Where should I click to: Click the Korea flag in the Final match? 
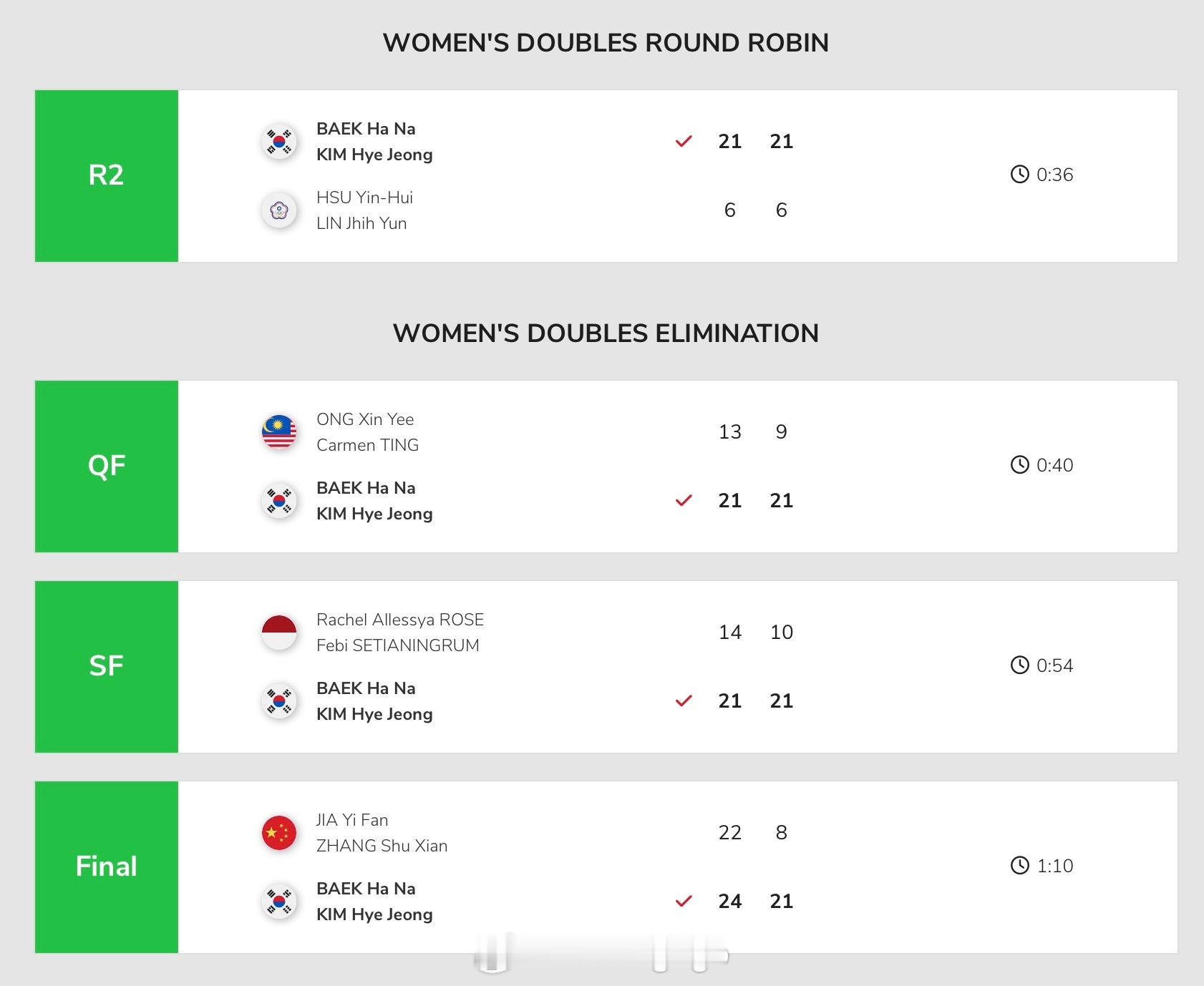coord(279,902)
